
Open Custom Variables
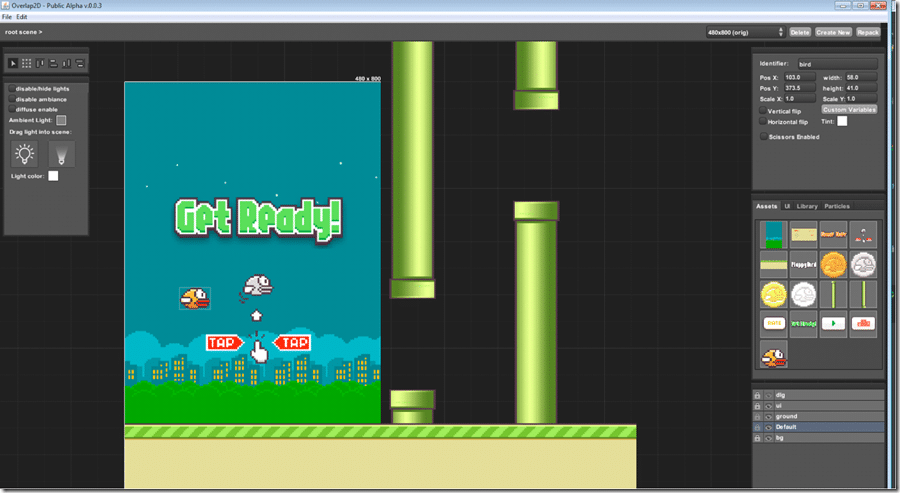point(849,110)
